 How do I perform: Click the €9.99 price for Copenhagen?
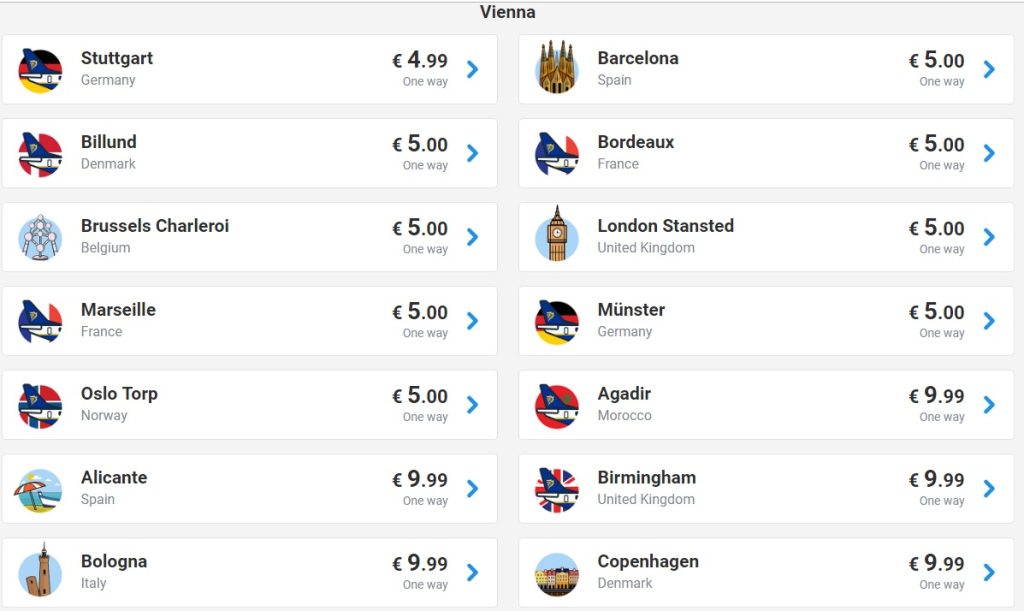[x=937, y=564]
